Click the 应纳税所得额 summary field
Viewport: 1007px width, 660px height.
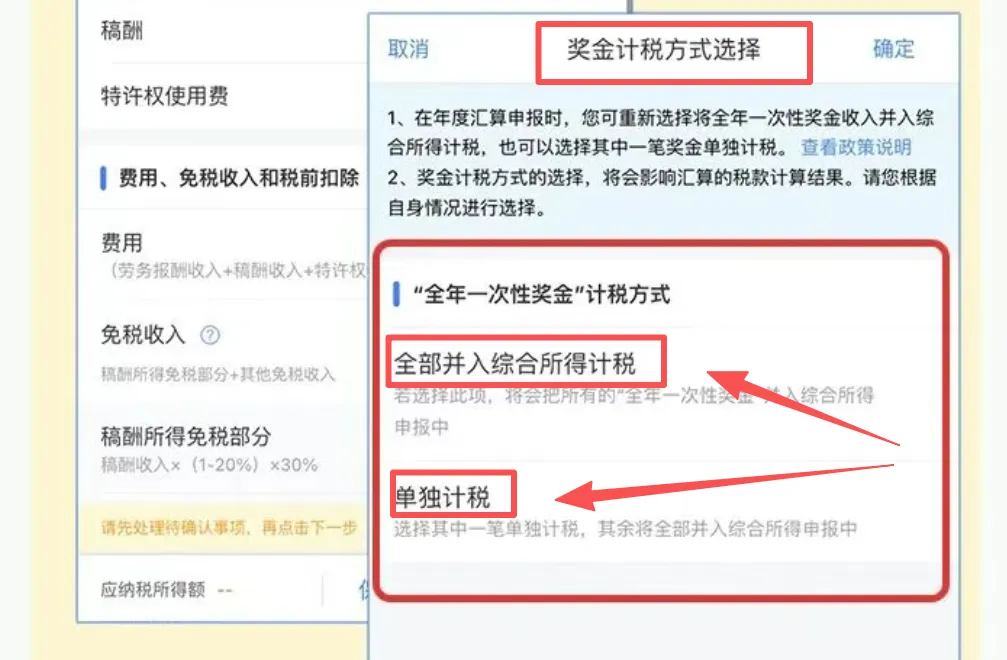166,589
